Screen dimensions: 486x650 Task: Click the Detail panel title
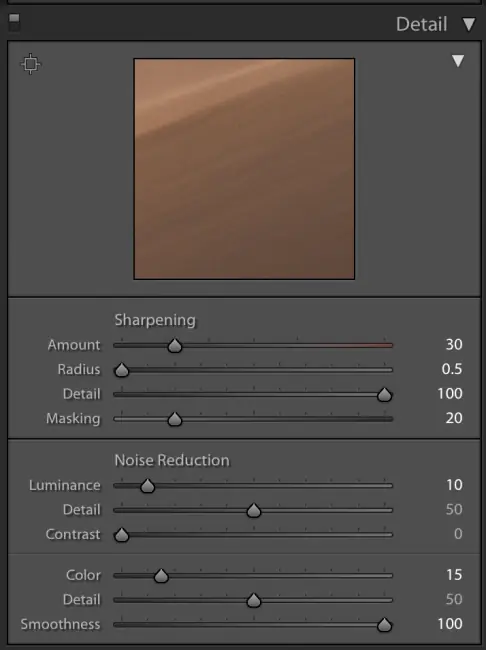point(421,24)
